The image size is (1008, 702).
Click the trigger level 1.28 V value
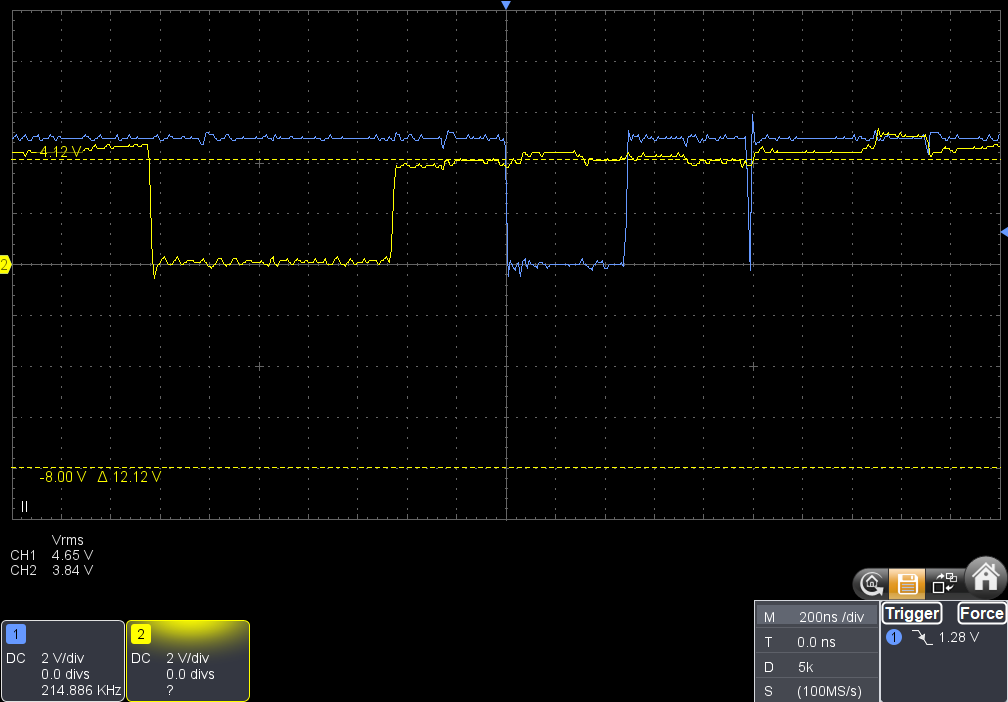(x=958, y=637)
